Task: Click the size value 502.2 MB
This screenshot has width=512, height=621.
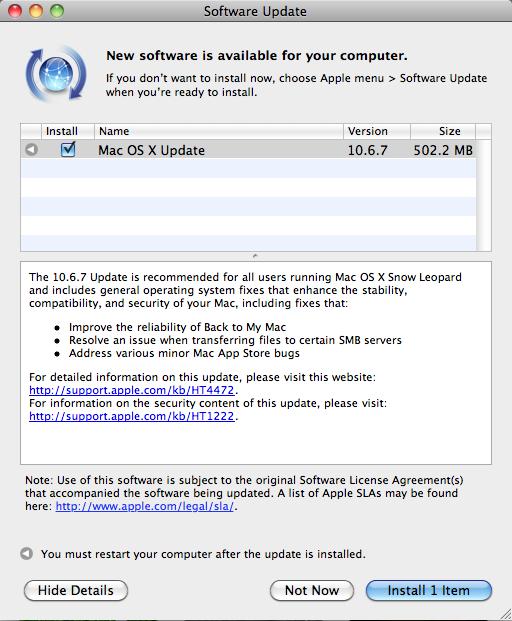Action: coord(443,150)
